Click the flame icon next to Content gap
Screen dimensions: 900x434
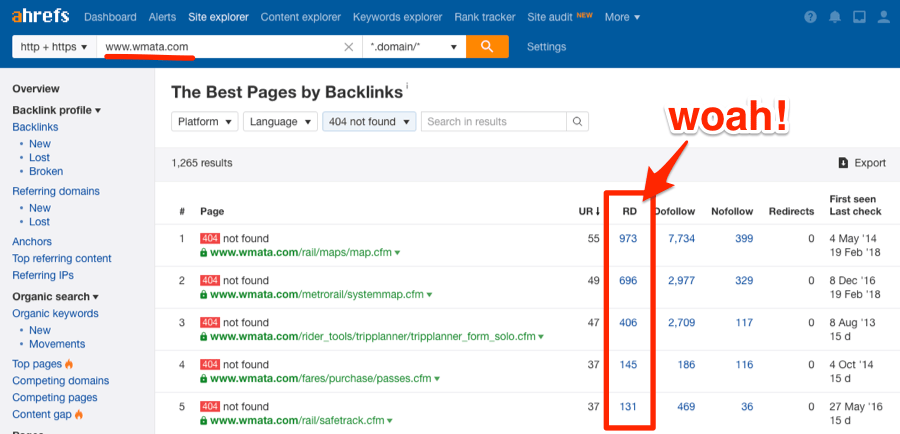point(79,414)
